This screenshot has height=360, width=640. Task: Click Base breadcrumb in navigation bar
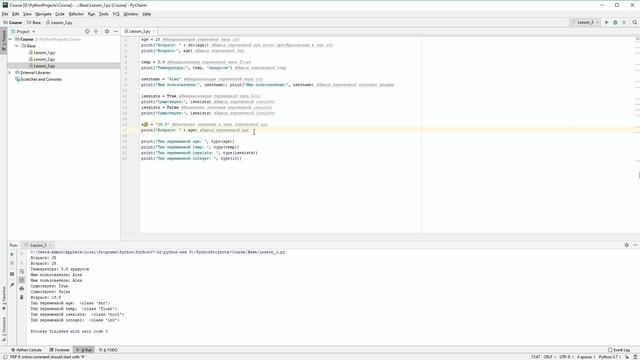[34, 22]
